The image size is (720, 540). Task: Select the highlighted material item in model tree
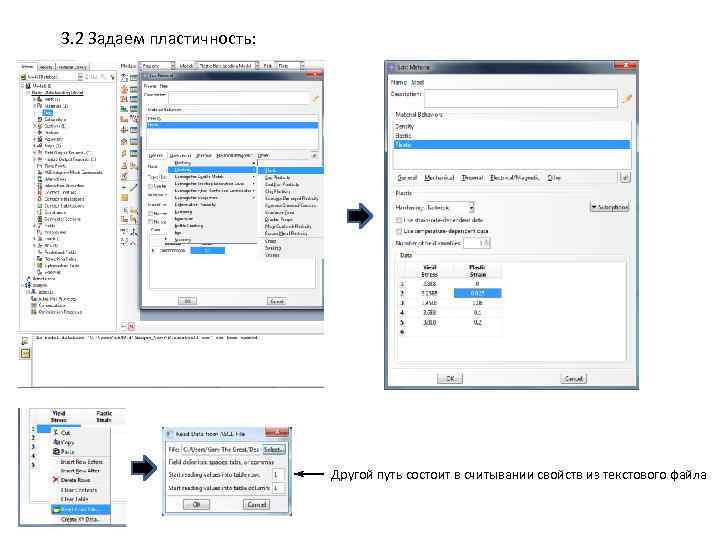[x=48, y=112]
